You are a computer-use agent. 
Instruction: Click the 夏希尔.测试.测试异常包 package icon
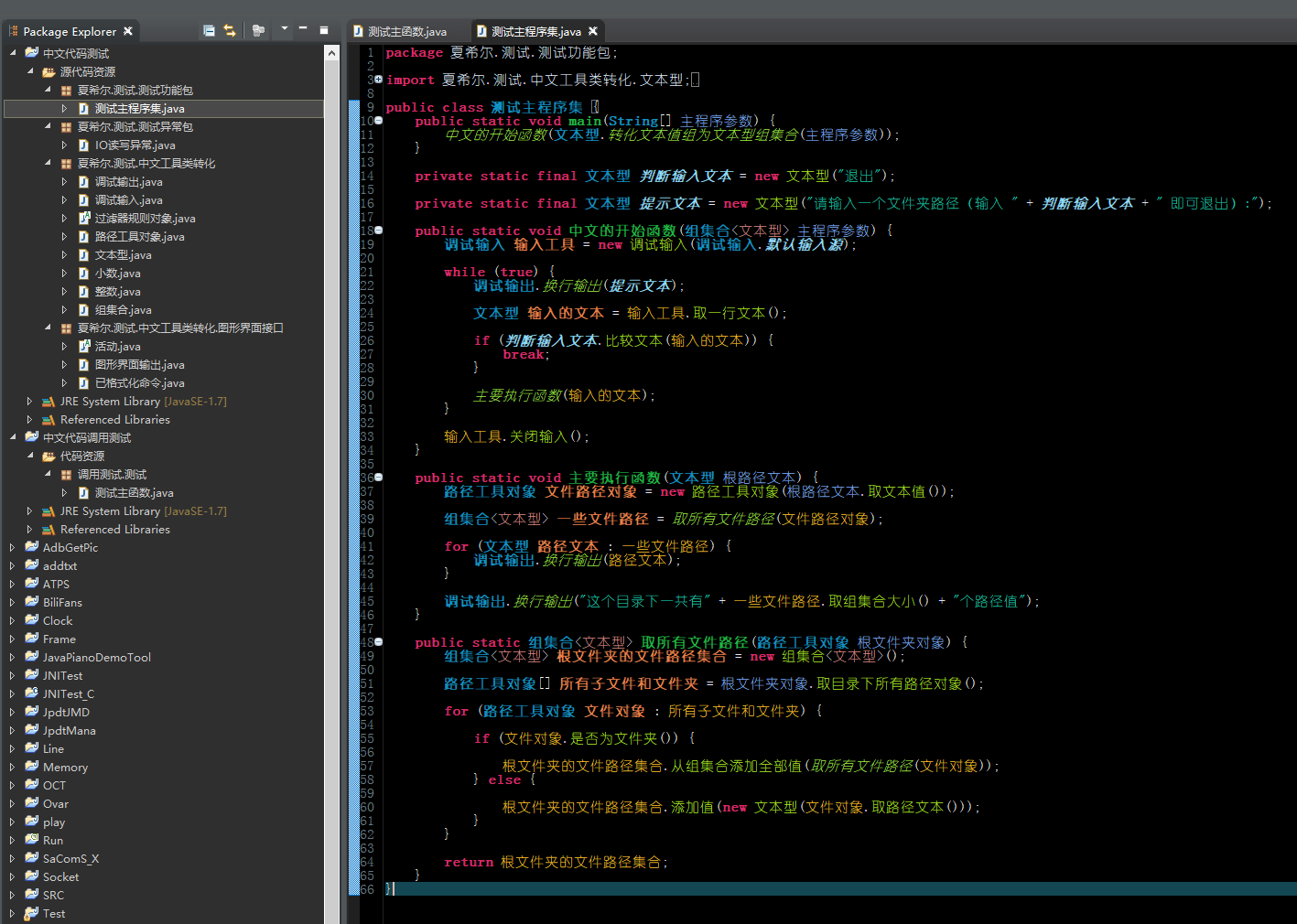pos(66,127)
